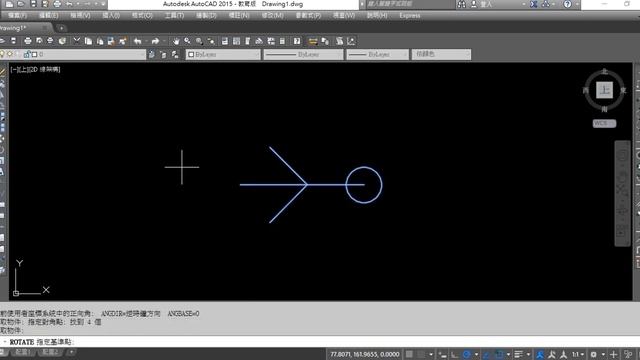Open the 編輯(E) menu
640x360 pixels.
point(49,16)
